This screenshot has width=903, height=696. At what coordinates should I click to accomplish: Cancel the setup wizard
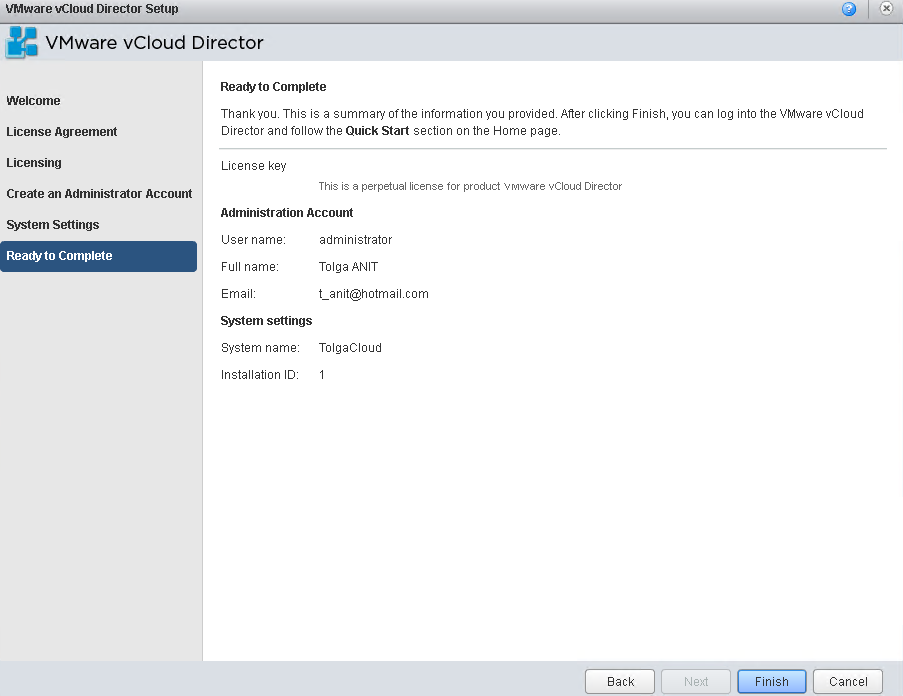(x=848, y=682)
